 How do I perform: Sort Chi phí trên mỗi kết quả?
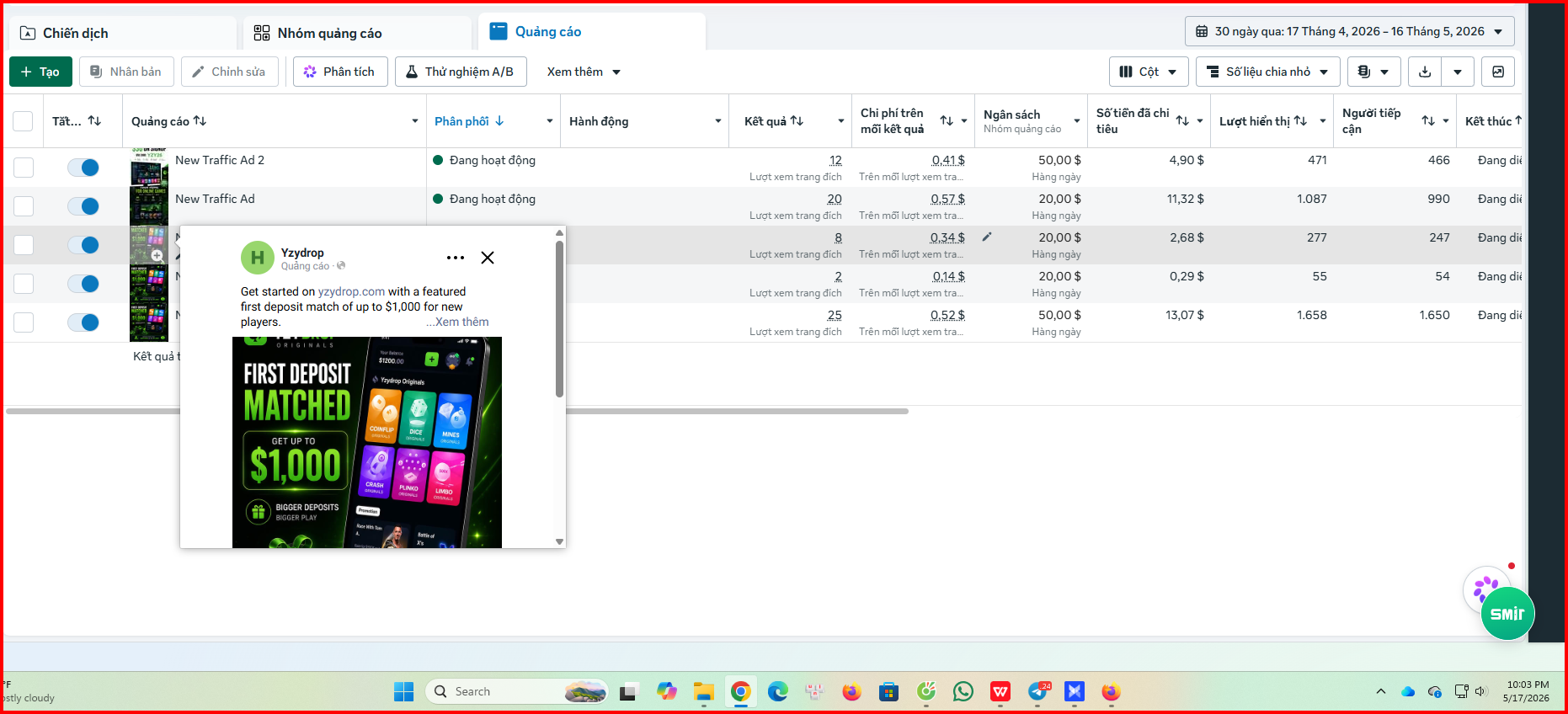(947, 121)
